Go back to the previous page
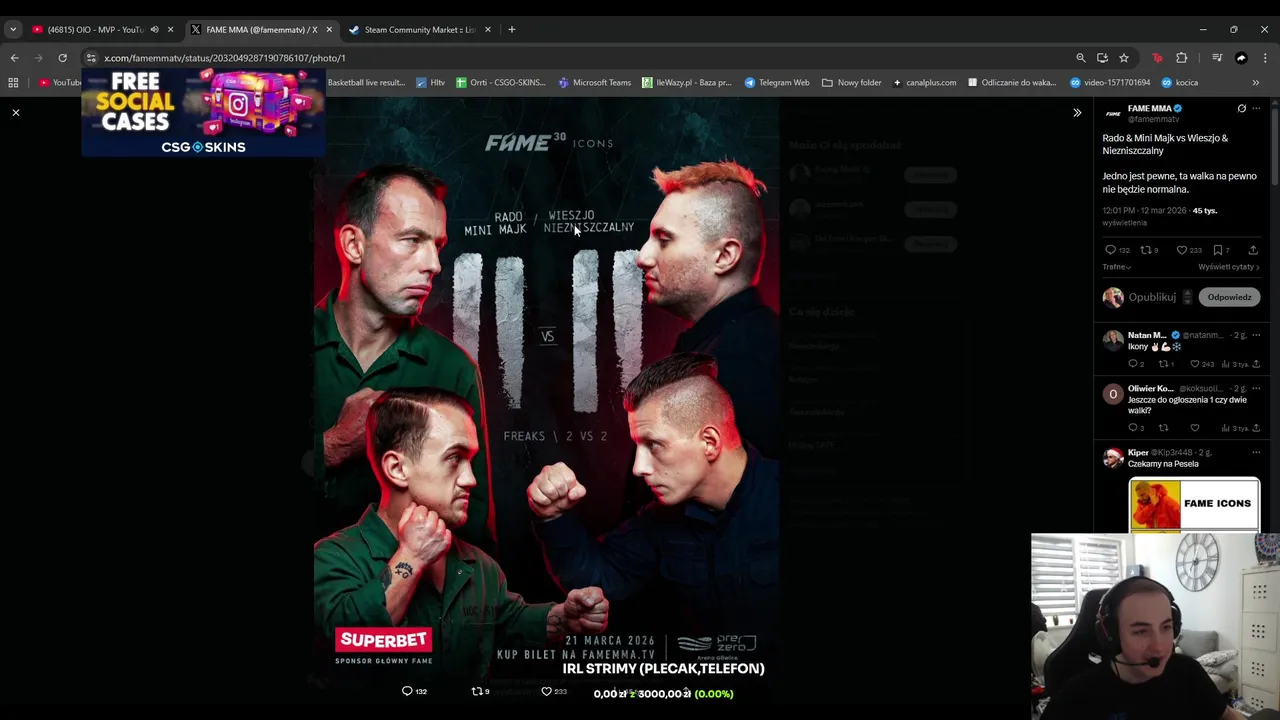The width and height of the screenshot is (1280, 720). 14,58
